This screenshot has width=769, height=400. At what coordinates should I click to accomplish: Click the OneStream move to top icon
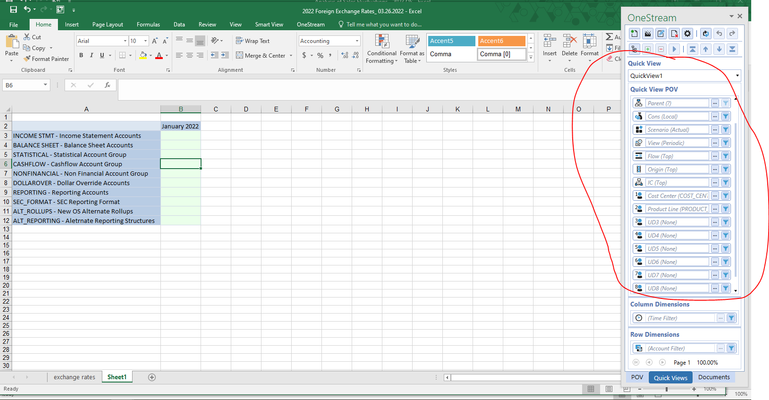point(692,49)
